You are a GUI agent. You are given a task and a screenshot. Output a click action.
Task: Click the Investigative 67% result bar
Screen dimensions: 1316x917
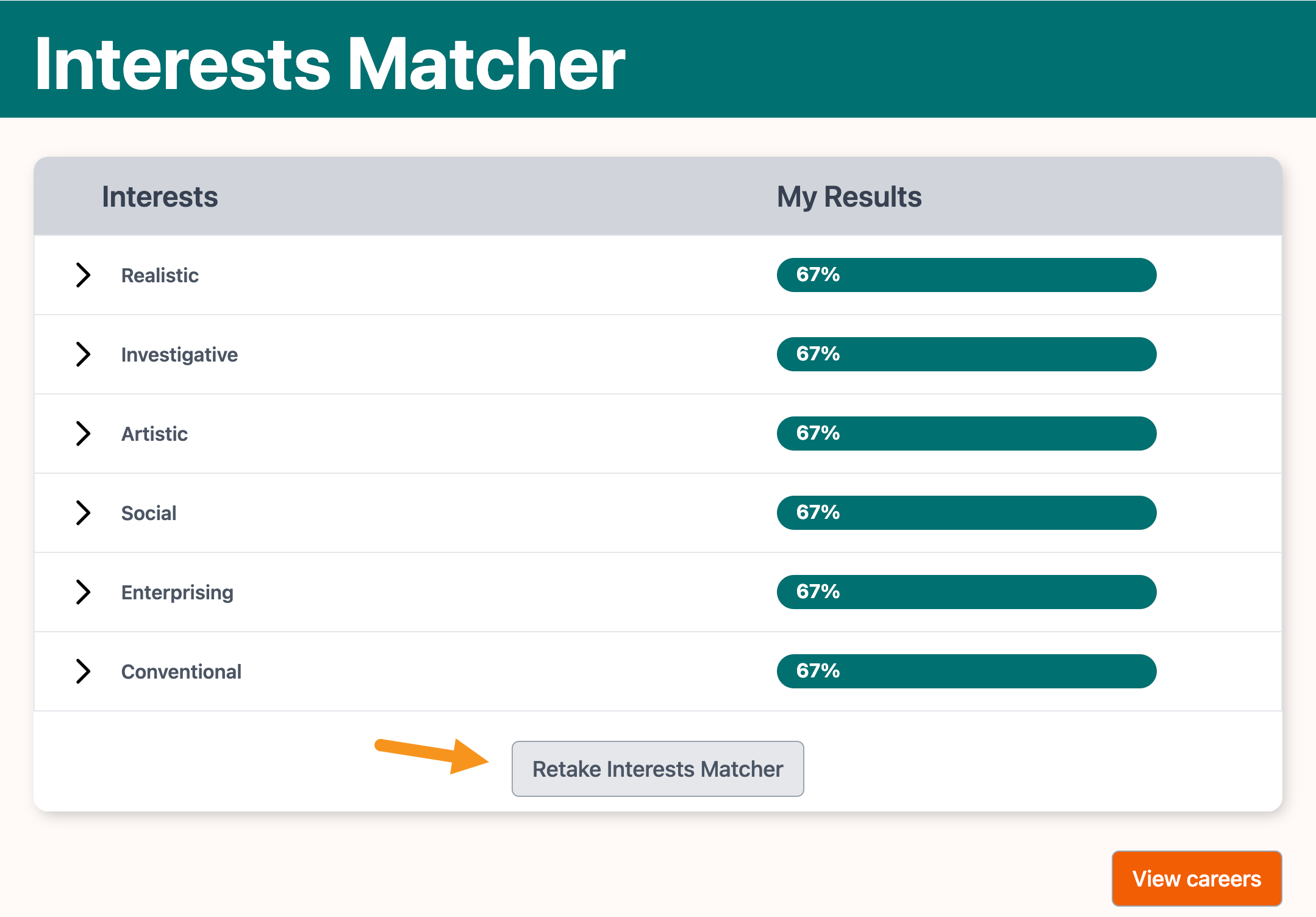pos(966,354)
